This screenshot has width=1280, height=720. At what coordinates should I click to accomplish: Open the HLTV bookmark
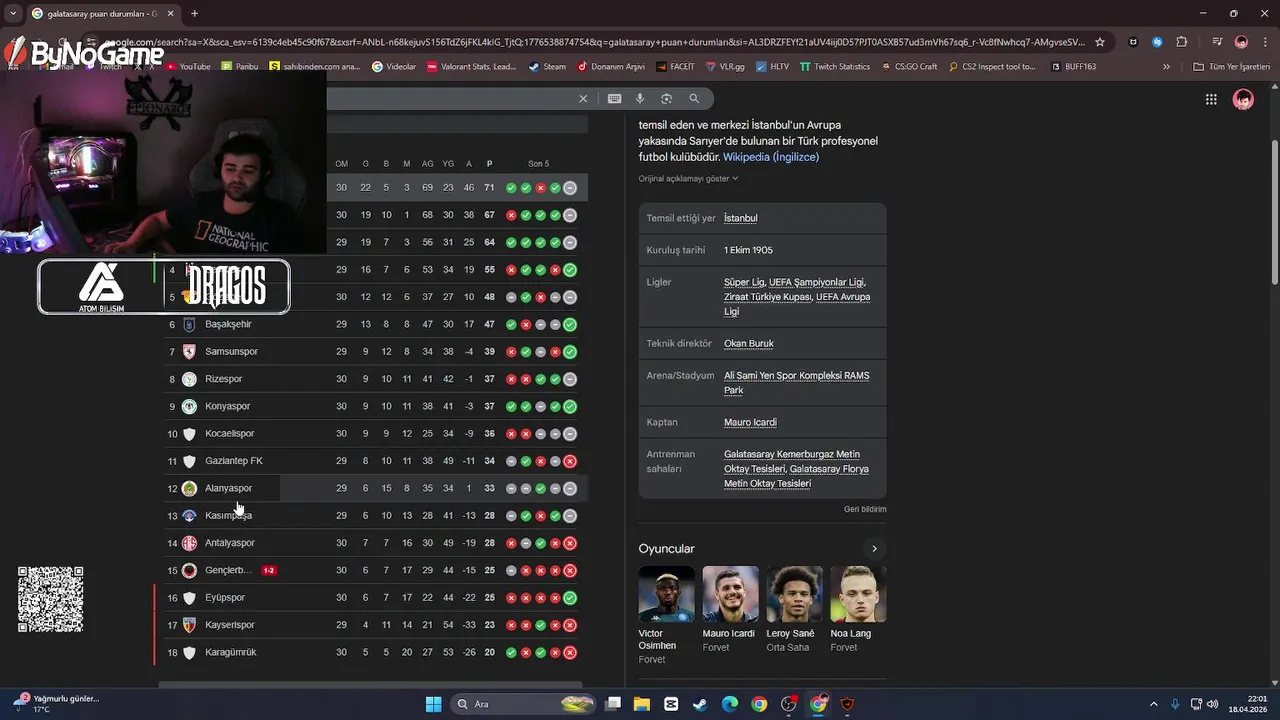(772, 67)
